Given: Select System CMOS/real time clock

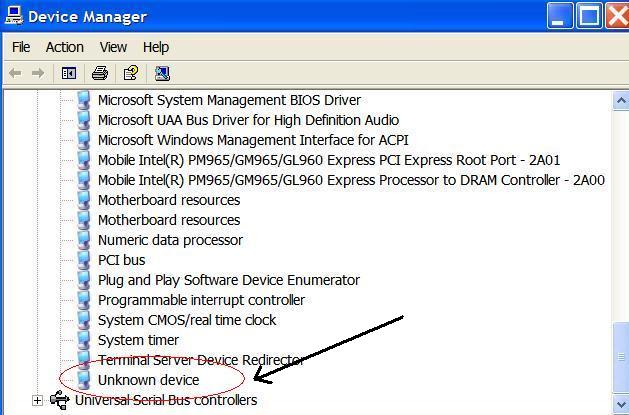Looking at the screenshot, I should (x=187, y=320).
